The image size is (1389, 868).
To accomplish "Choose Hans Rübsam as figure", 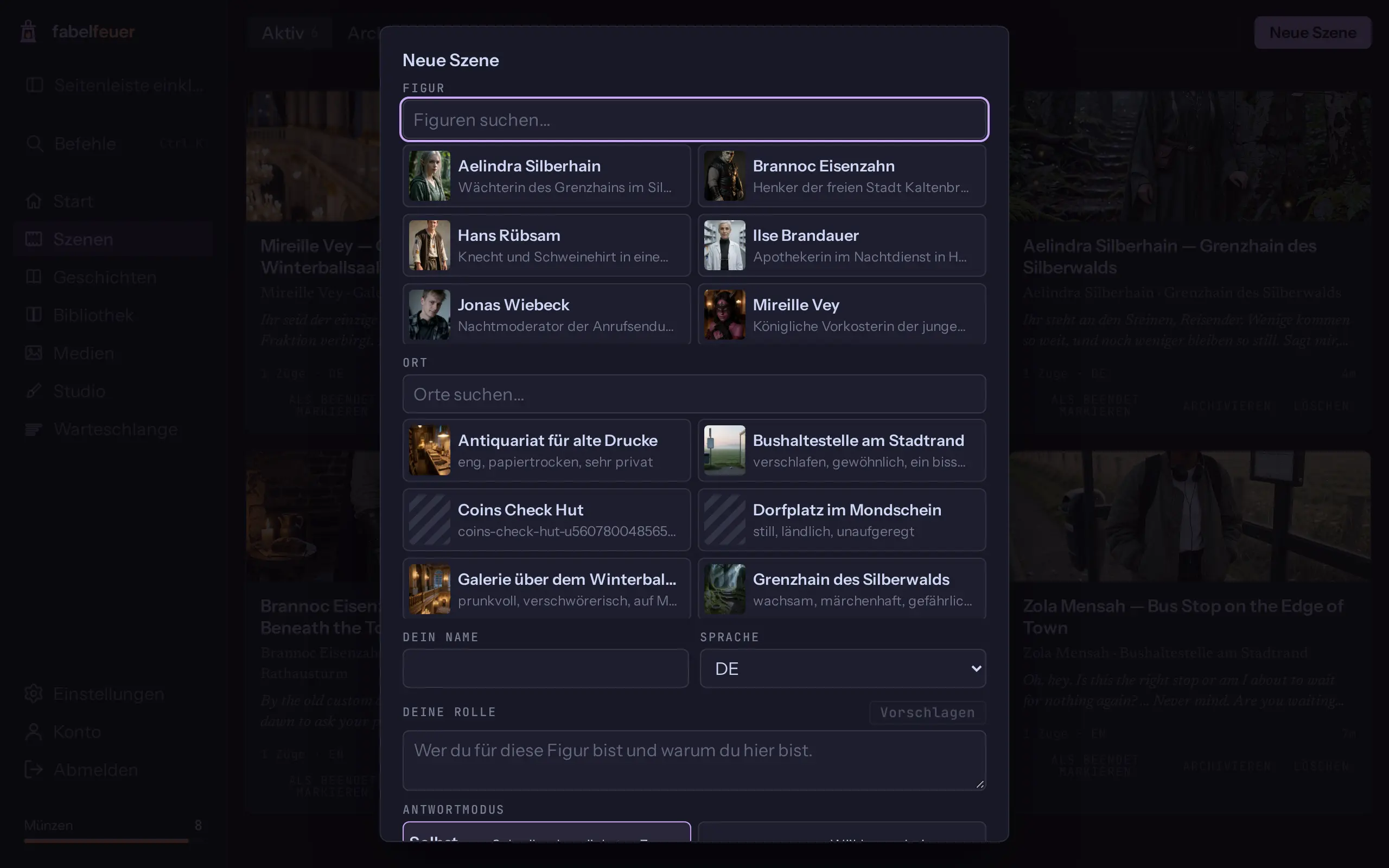I will pyautogui.click(x=546, y=245).
